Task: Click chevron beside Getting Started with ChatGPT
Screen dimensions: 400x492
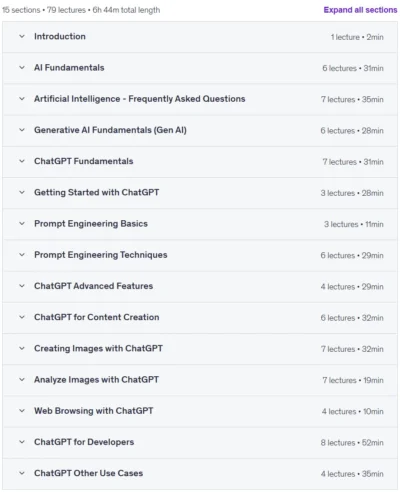Action: (22, 192)
